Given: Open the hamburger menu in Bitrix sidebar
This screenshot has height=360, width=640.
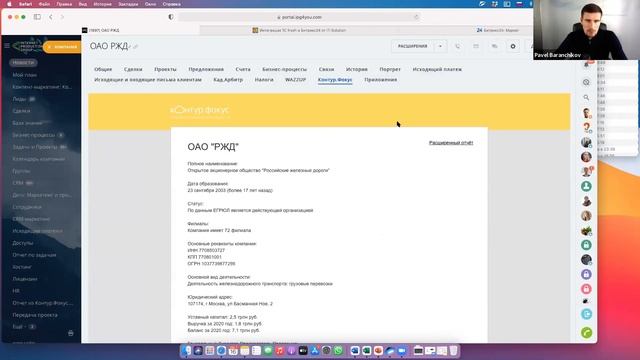Looking at the screenshot, I should [x=7, y=46].
